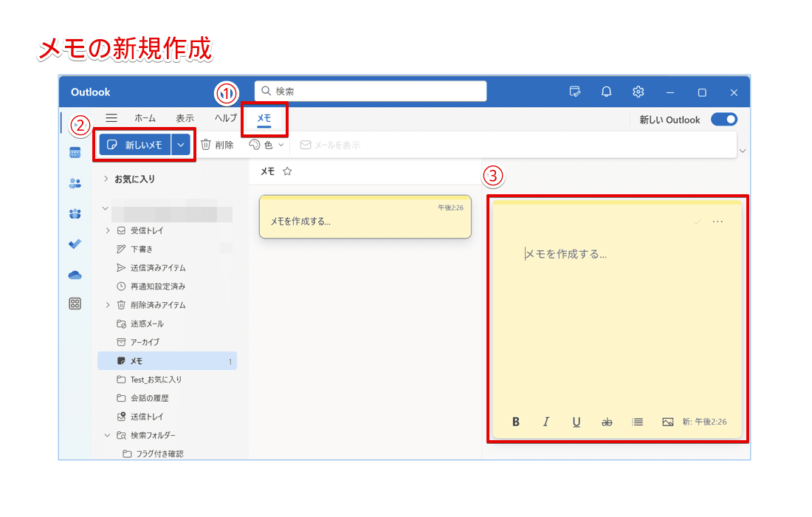This screenshot has width=812, height=517.
Task: Apply underline formatting in the memo
Action: click(x=576, y=422)
